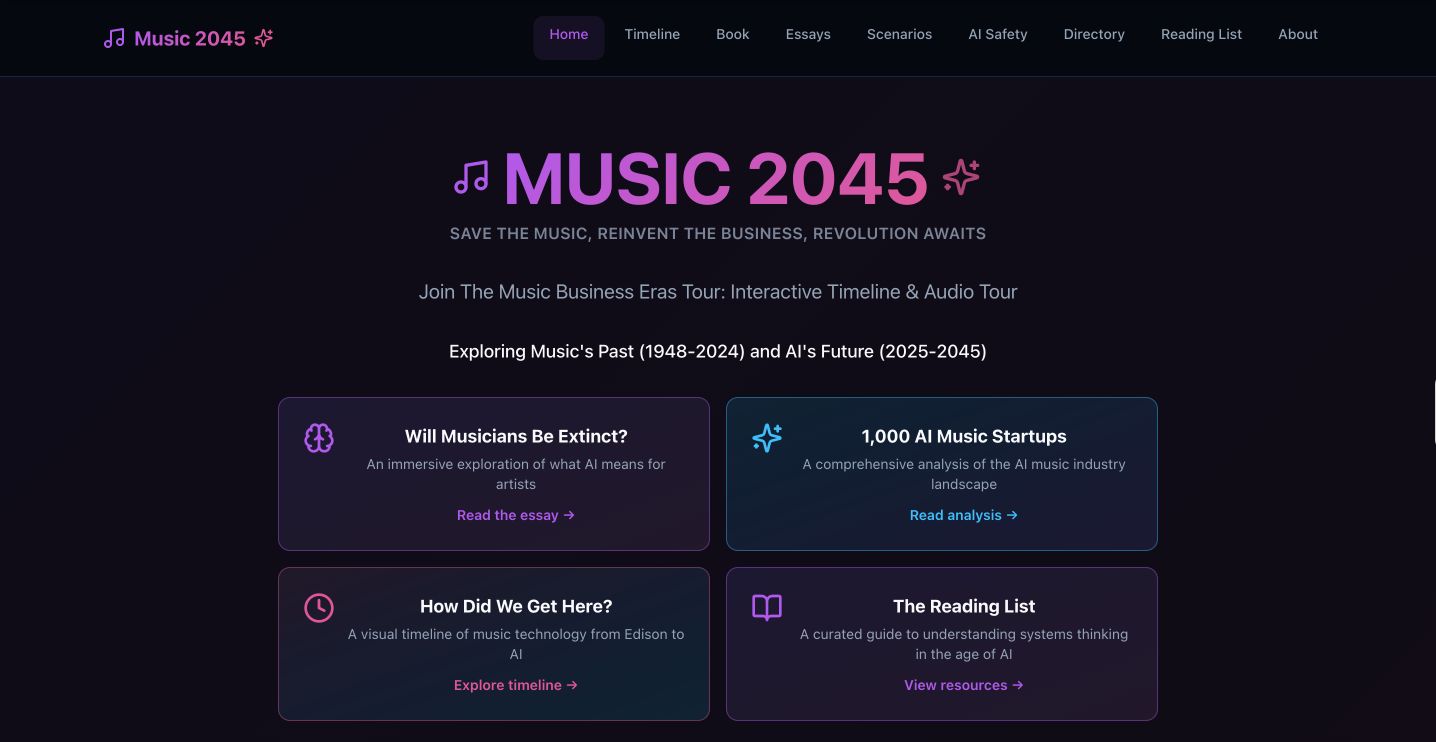
Task: Click the sparkle icon beside header Music 2045
Action: [x=264, y=38]
